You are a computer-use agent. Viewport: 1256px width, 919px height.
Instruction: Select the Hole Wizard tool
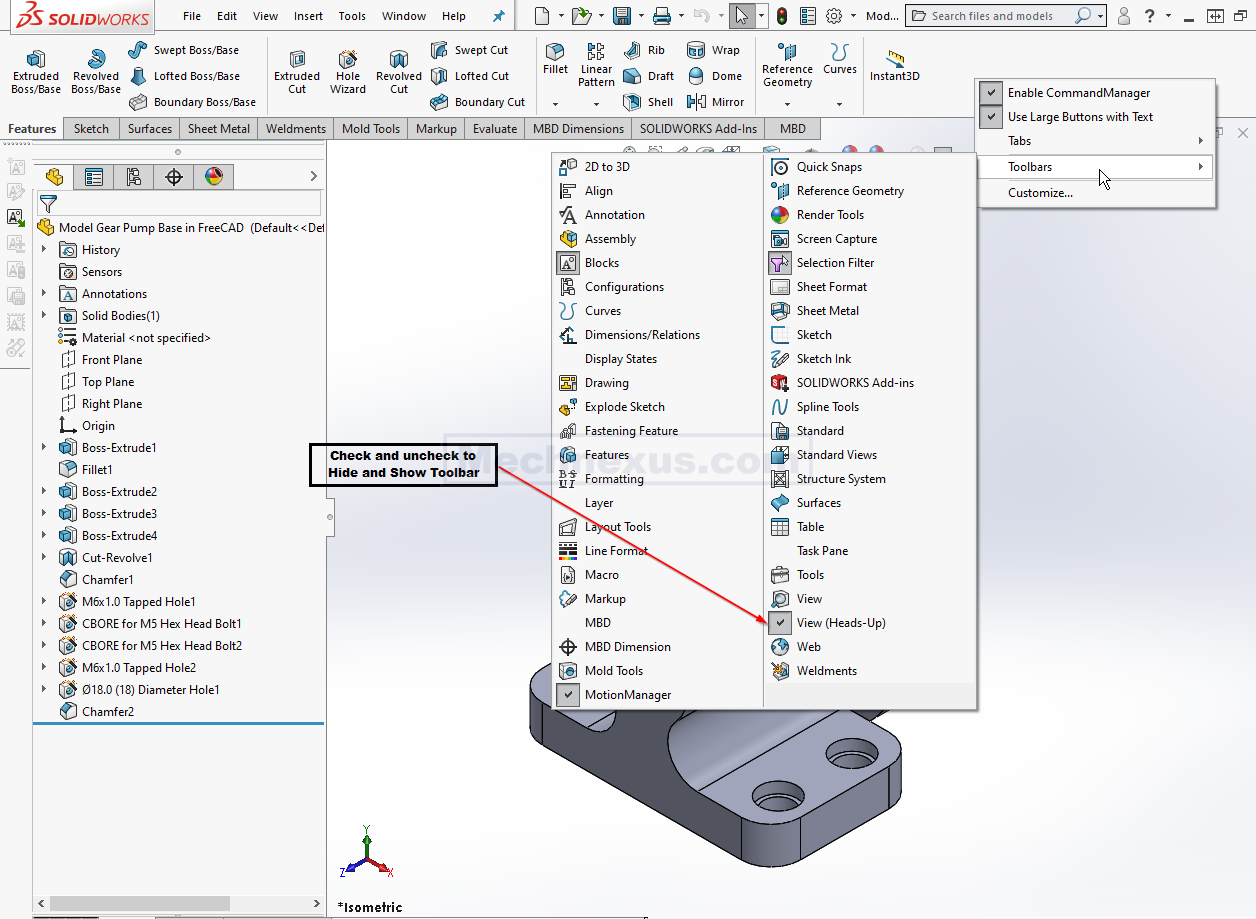(x=347, y=61)
